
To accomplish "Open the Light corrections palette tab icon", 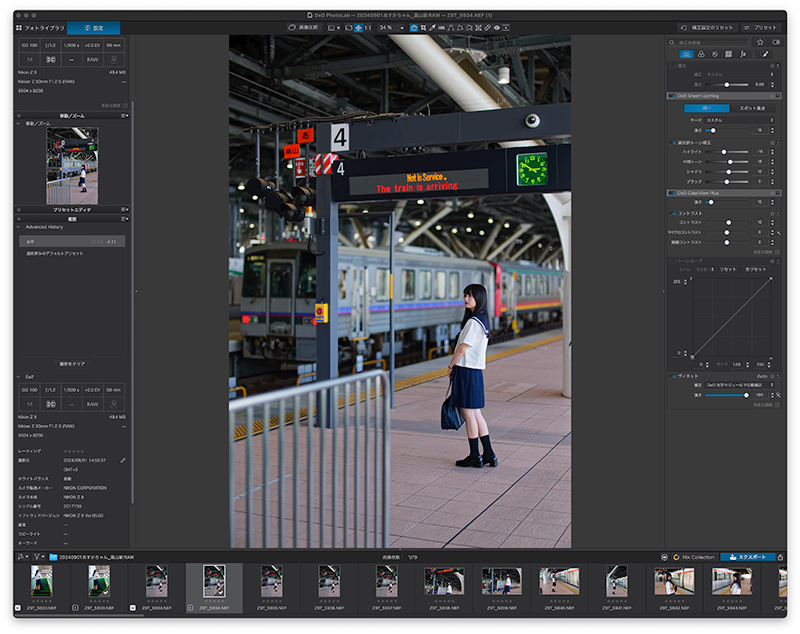I will (x=686, y=54).
